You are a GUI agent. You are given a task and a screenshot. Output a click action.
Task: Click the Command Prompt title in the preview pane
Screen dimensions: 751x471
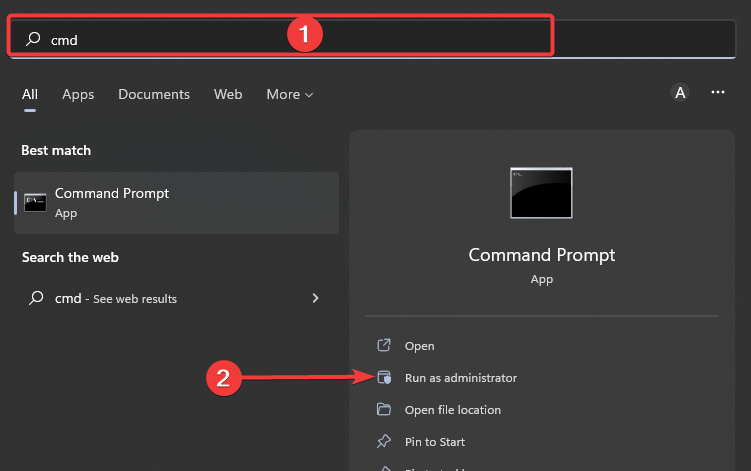point(542,255)
